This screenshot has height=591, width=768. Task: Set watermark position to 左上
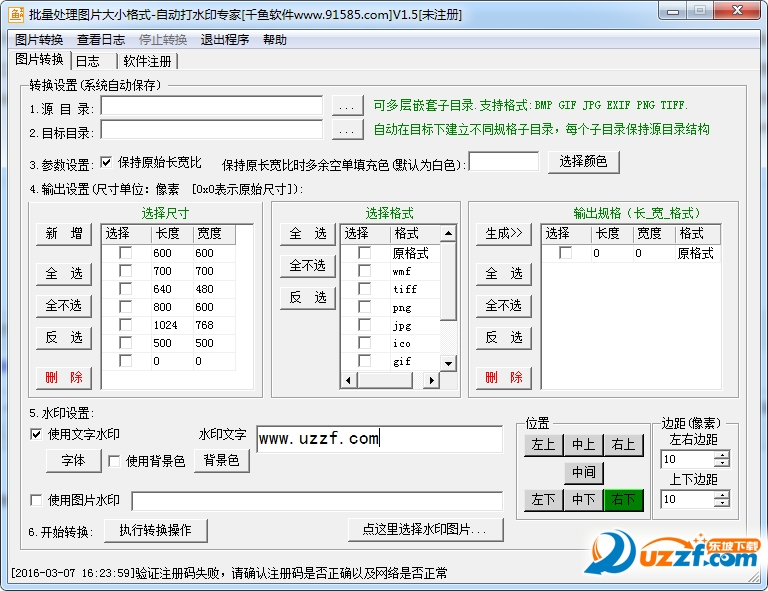coord(543,445)
